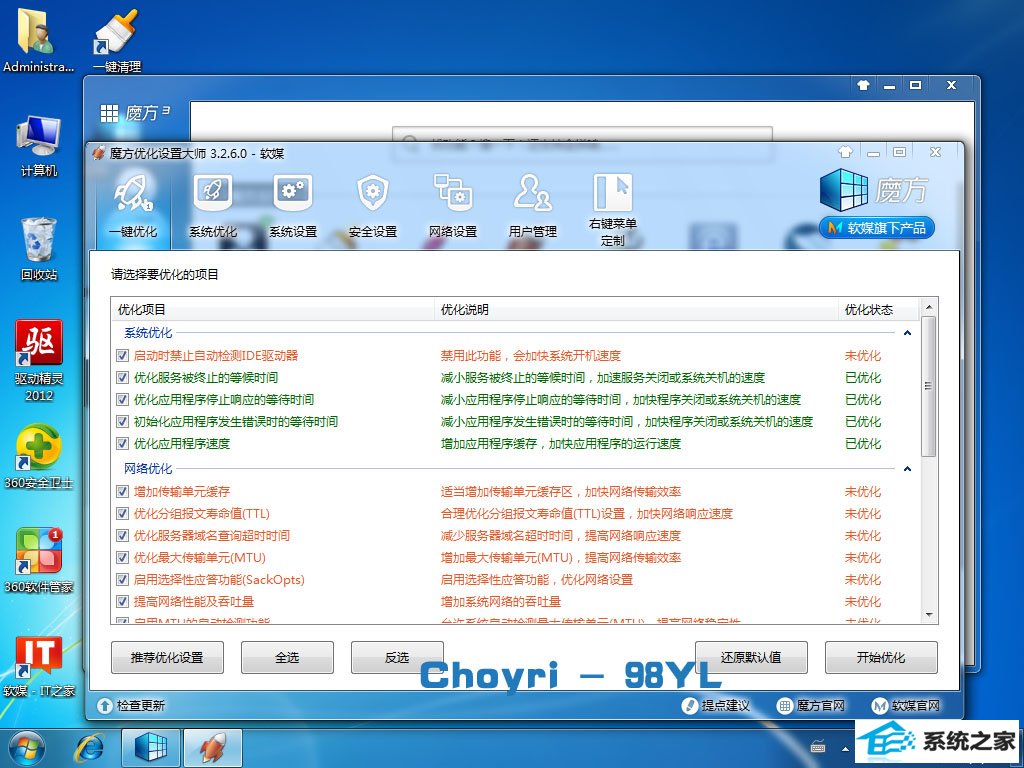Click the description 禁用此功能，会加快系统开机速度
This screenshot has width=1024, height=768.
(530, 356)
